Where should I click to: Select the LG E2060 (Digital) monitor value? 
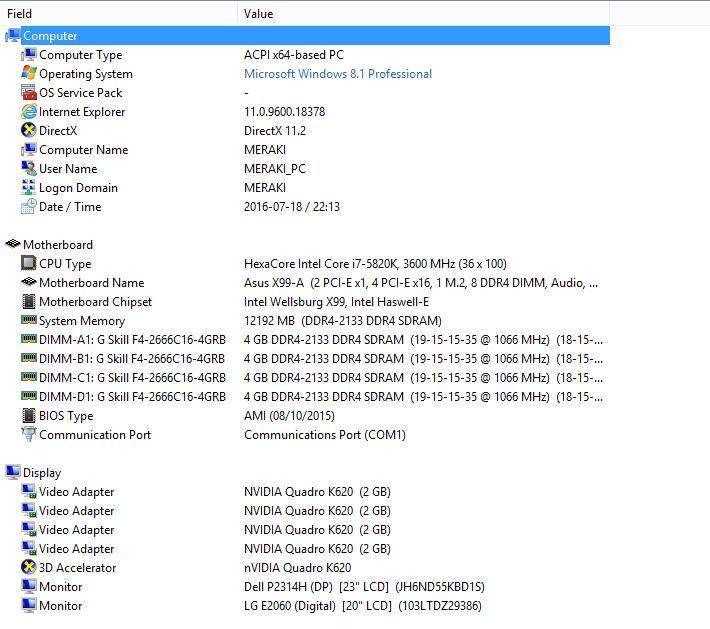[x=363, y=606]
